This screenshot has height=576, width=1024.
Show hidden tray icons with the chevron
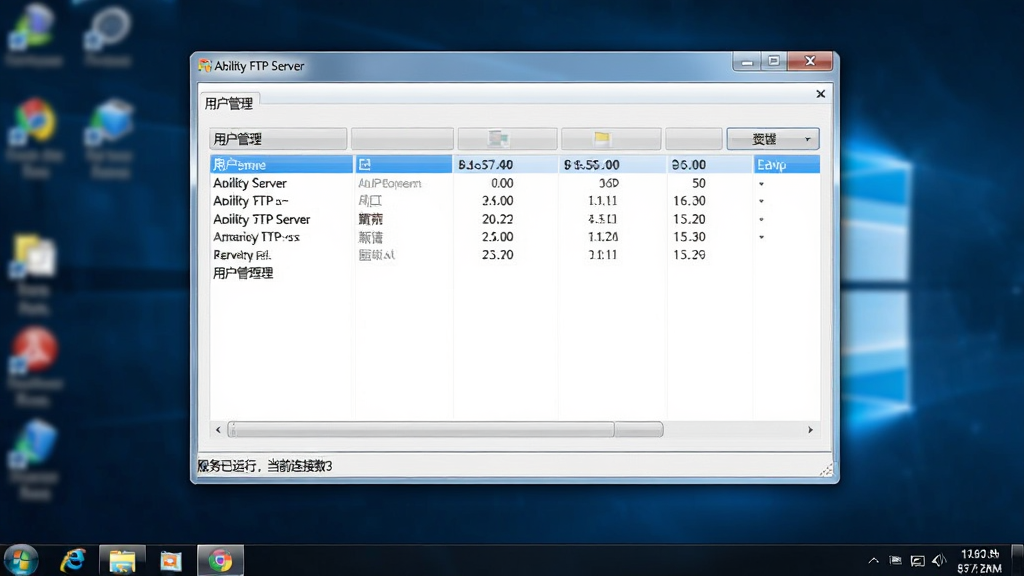(873, 560)
